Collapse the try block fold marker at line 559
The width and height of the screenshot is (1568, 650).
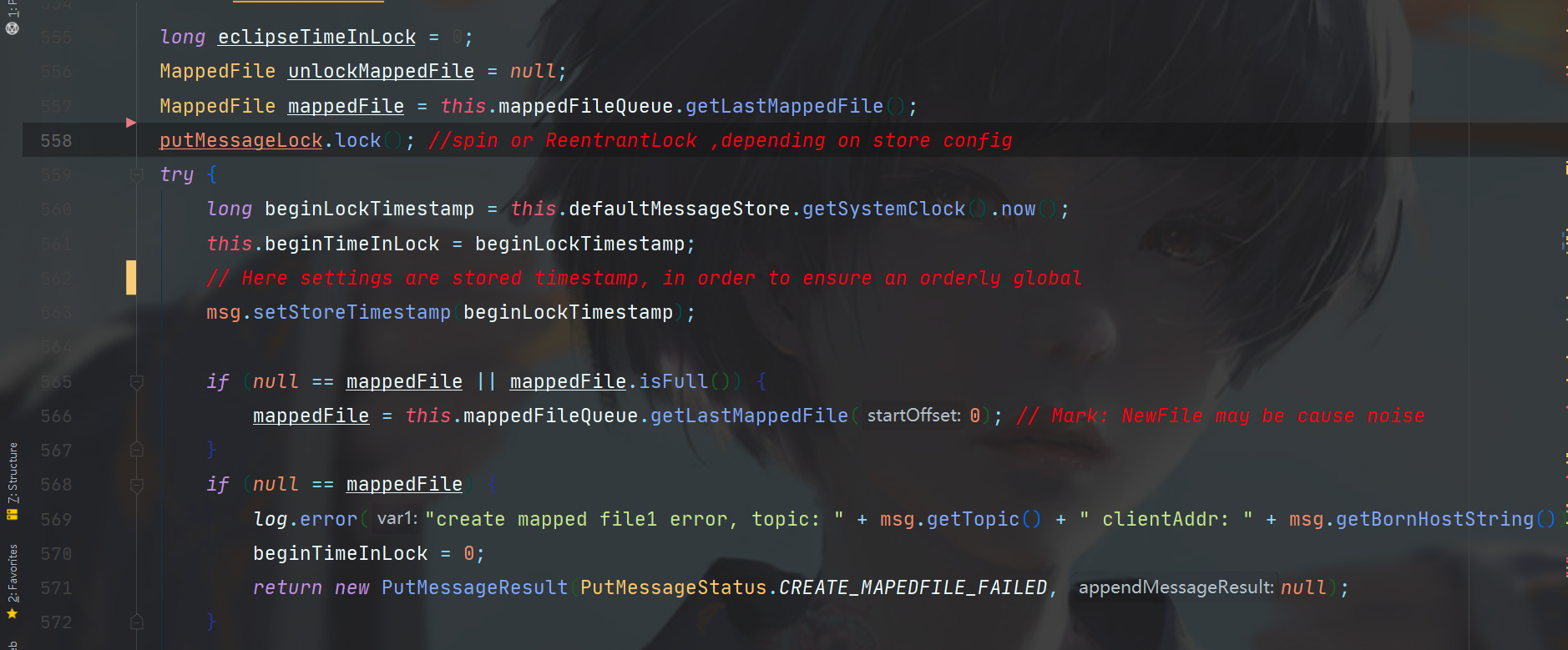click(137, 174)
